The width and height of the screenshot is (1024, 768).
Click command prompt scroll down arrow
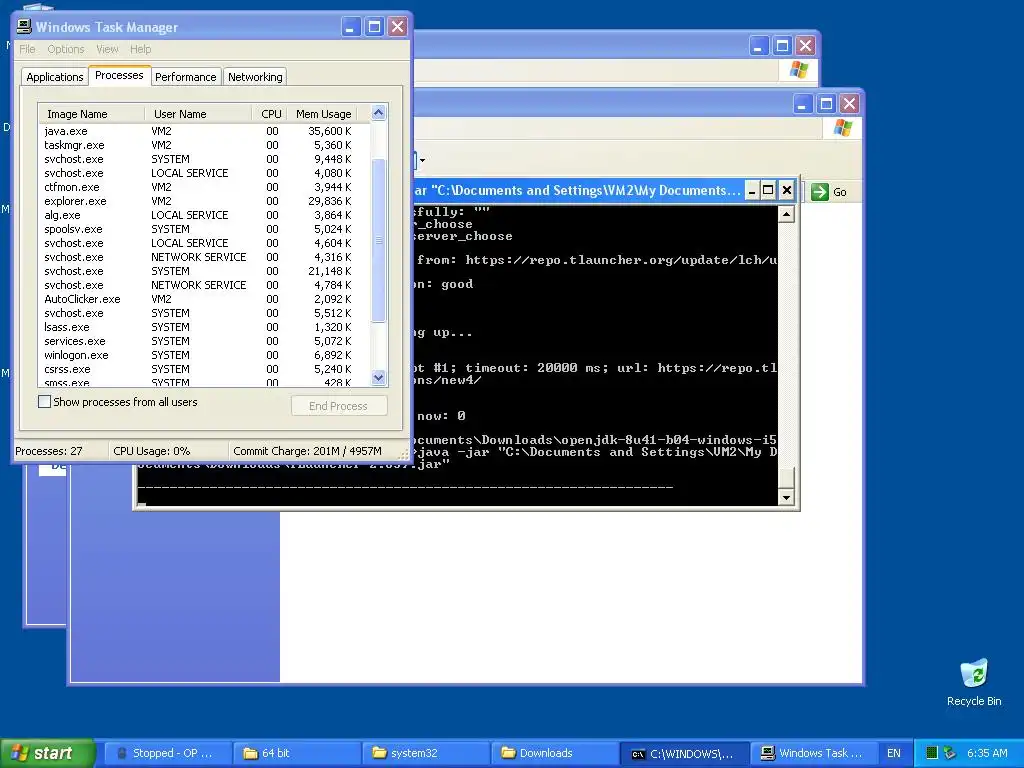(786, 498)
